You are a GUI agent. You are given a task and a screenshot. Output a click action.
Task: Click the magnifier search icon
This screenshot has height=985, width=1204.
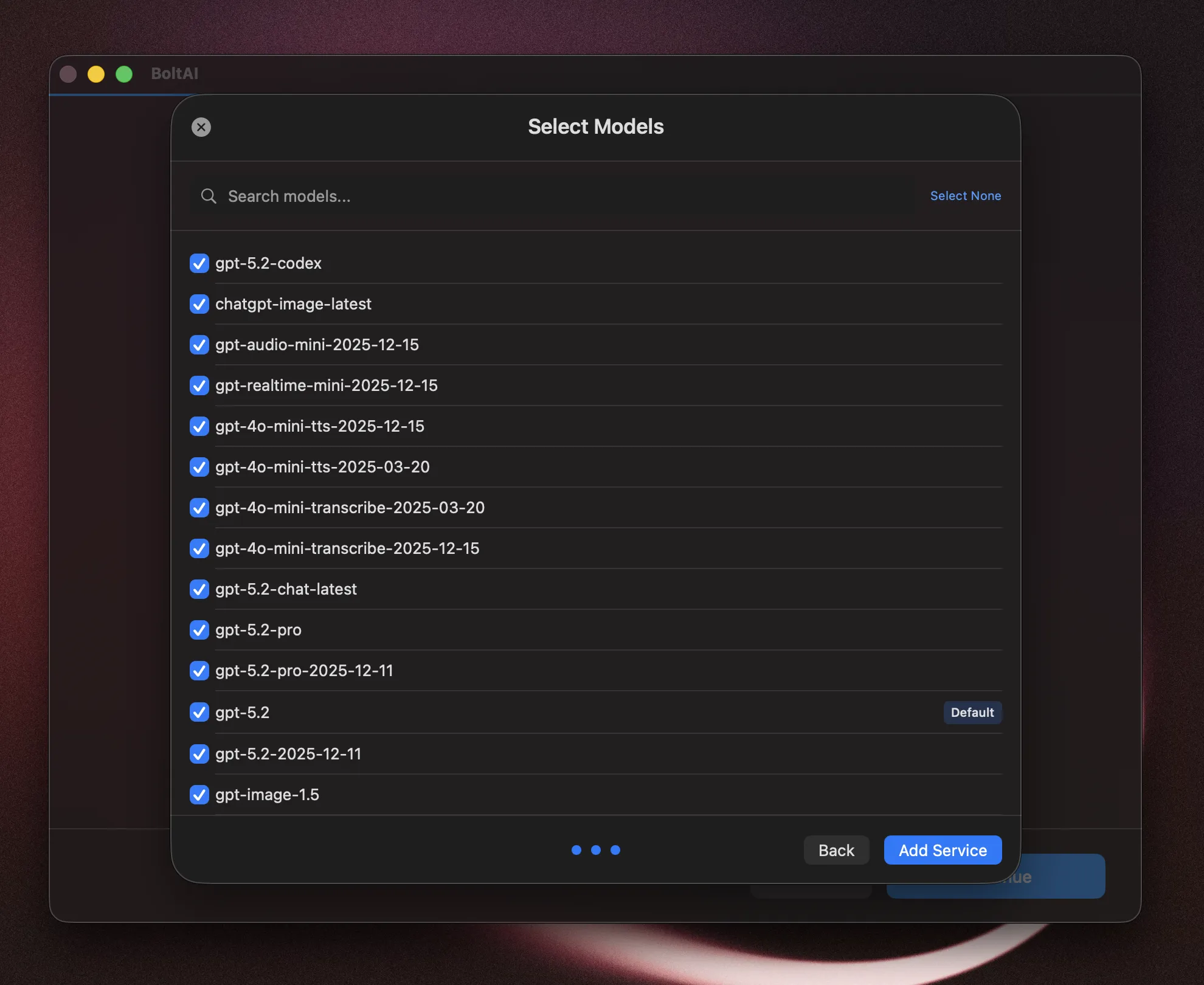(209, 196)
